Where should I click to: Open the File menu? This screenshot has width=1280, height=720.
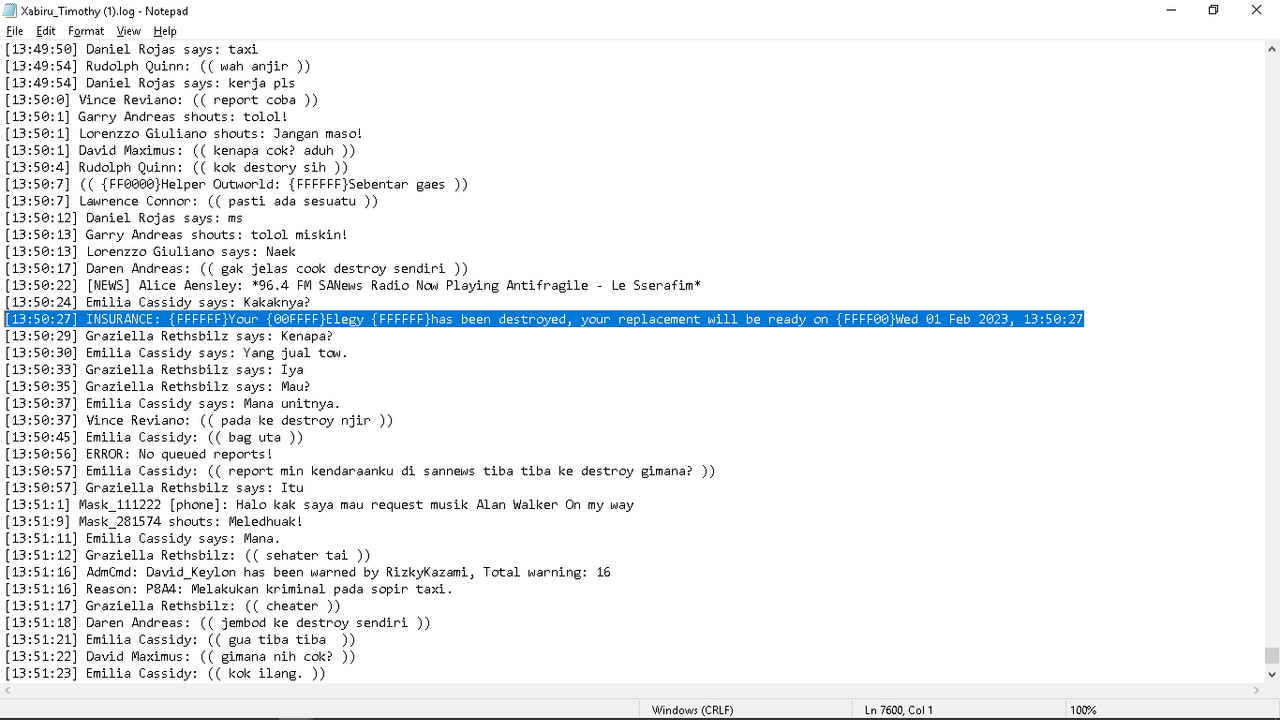tap(15, 31)
